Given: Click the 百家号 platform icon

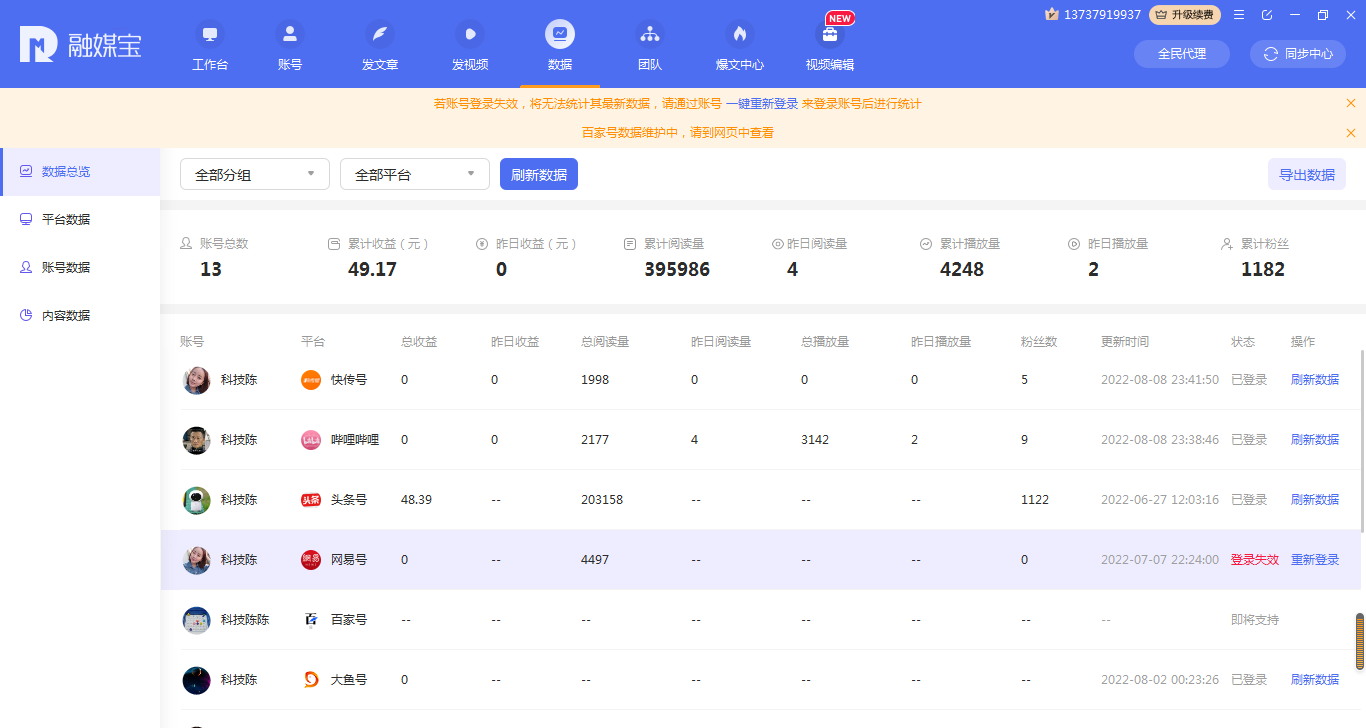Looking at the screenshot, I should (311, 620).
